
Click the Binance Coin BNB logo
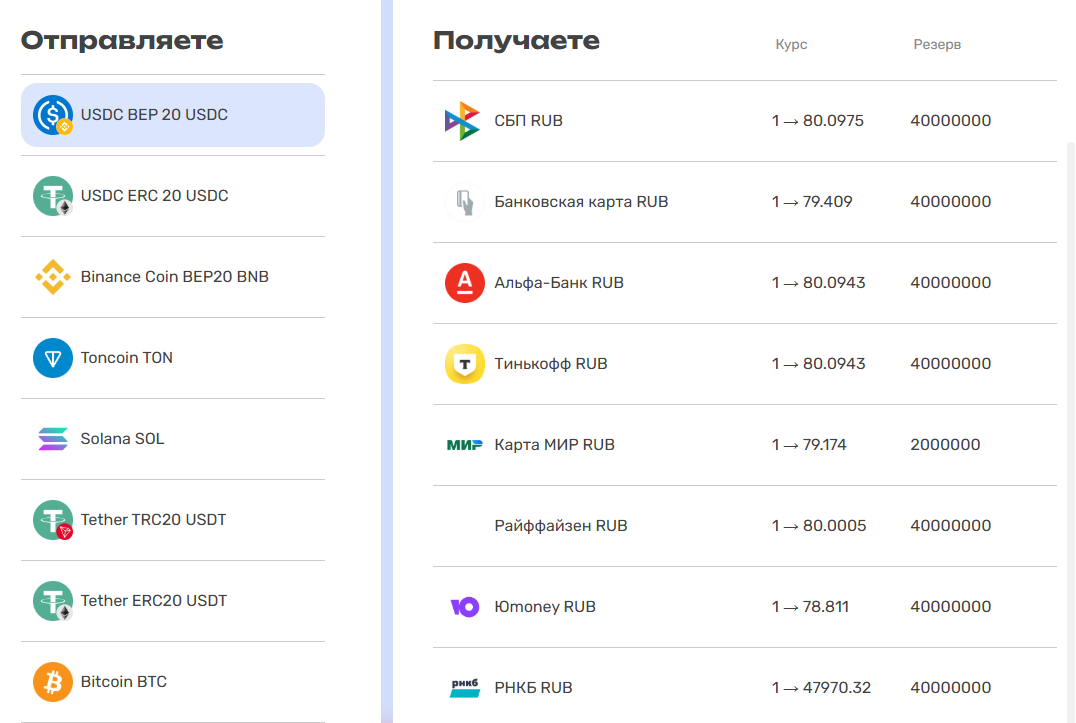(52, 277)
